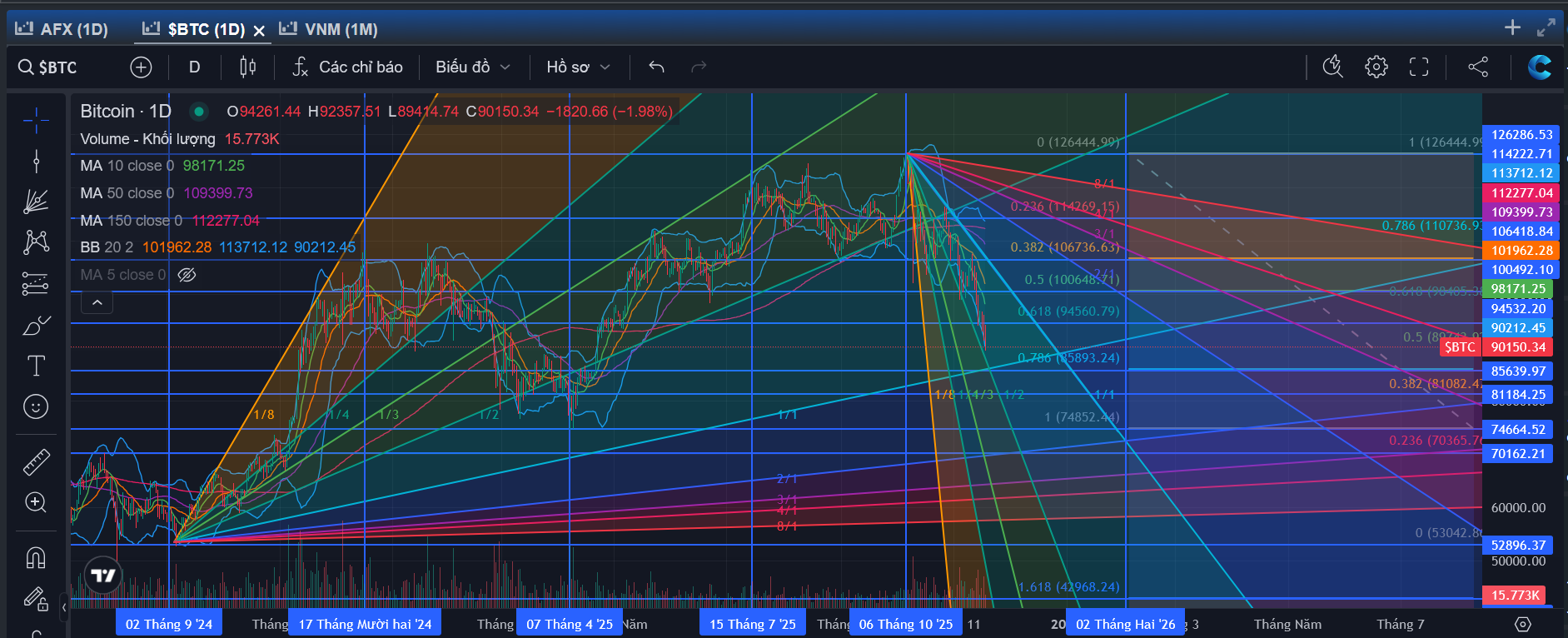Screen dimensions: 1568x638
Task: Expand the window with the diagonal arrows icon
Action: [x=1546, y=27]
